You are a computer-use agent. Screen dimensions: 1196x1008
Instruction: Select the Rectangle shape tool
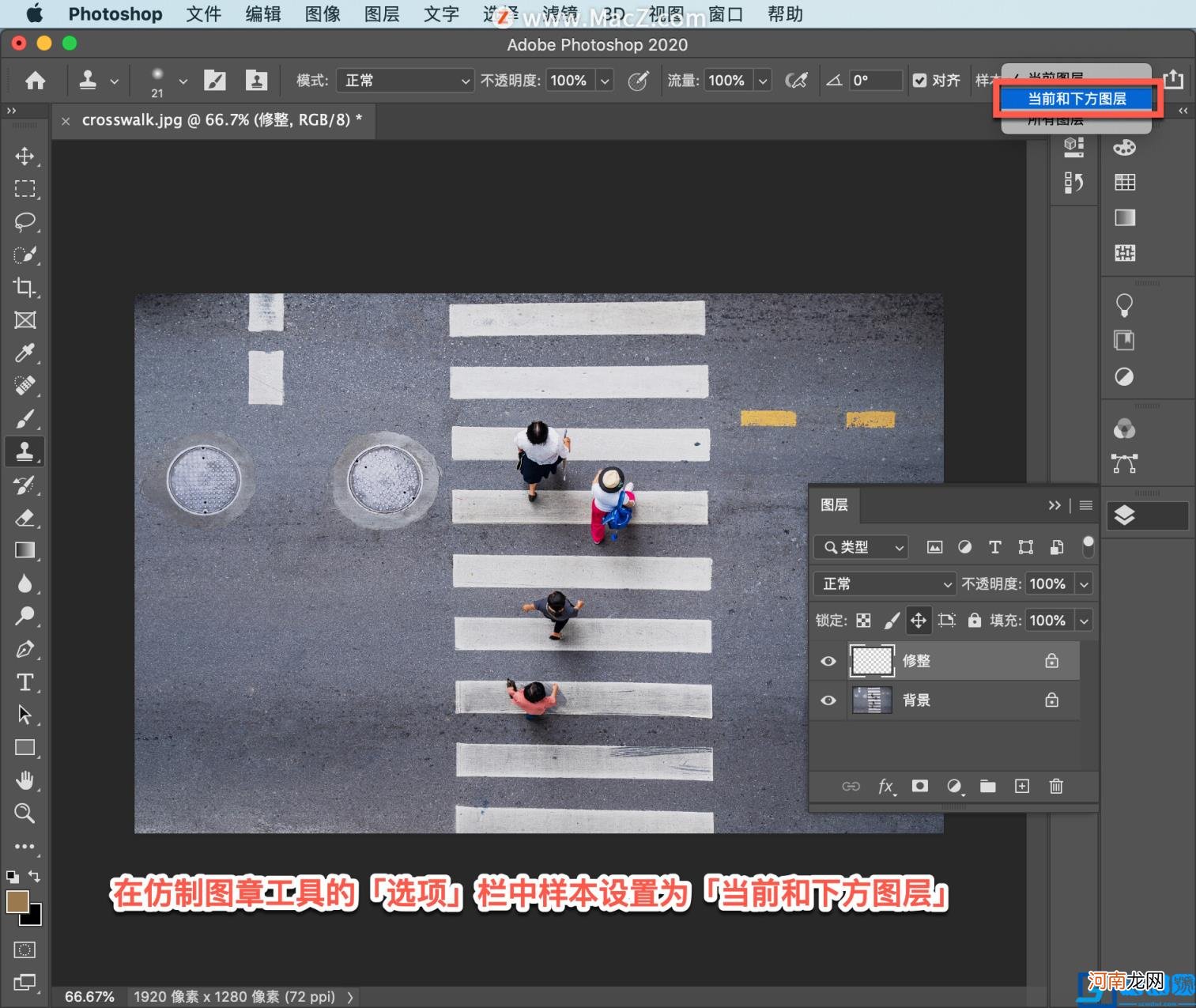point(25,748)
